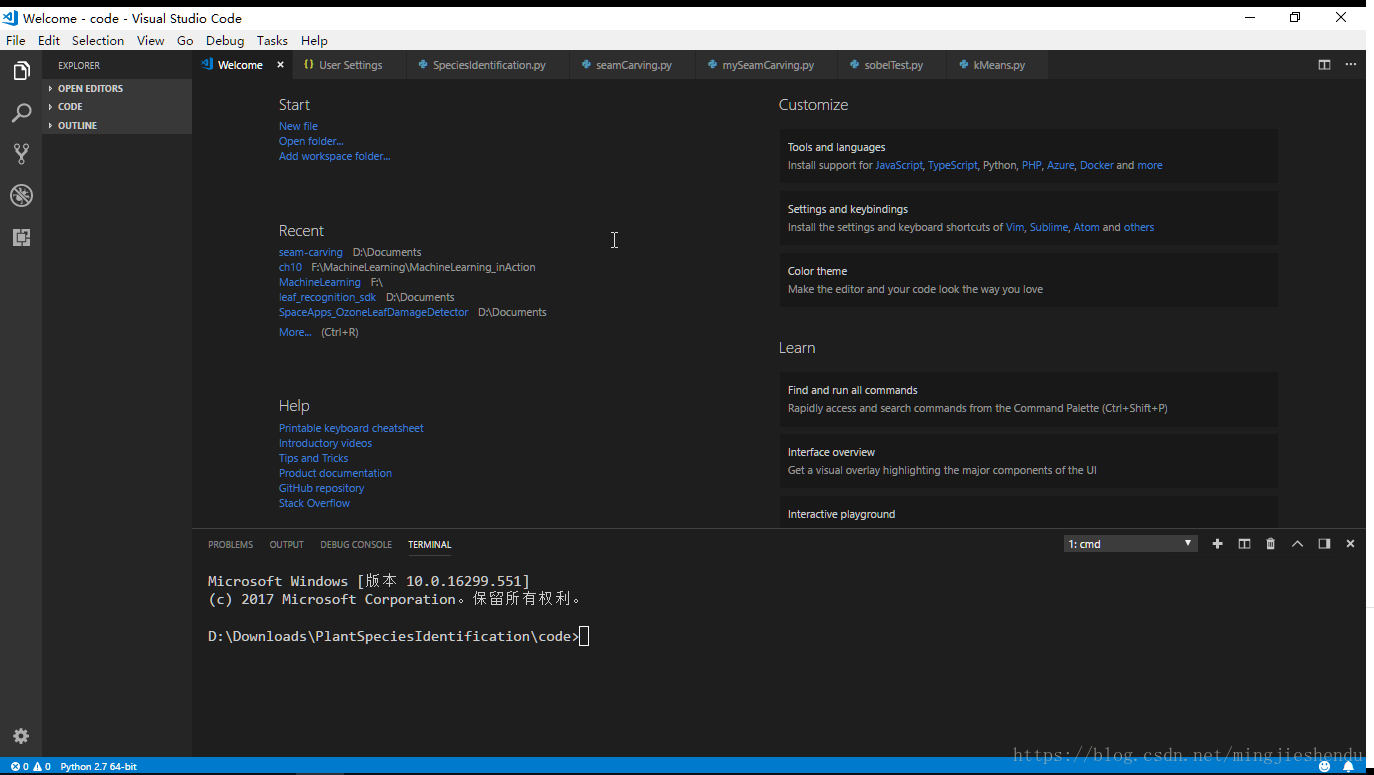Open the Help menu
The width and height of the screenshot is (1374, 775).
(x=314, y=41)
